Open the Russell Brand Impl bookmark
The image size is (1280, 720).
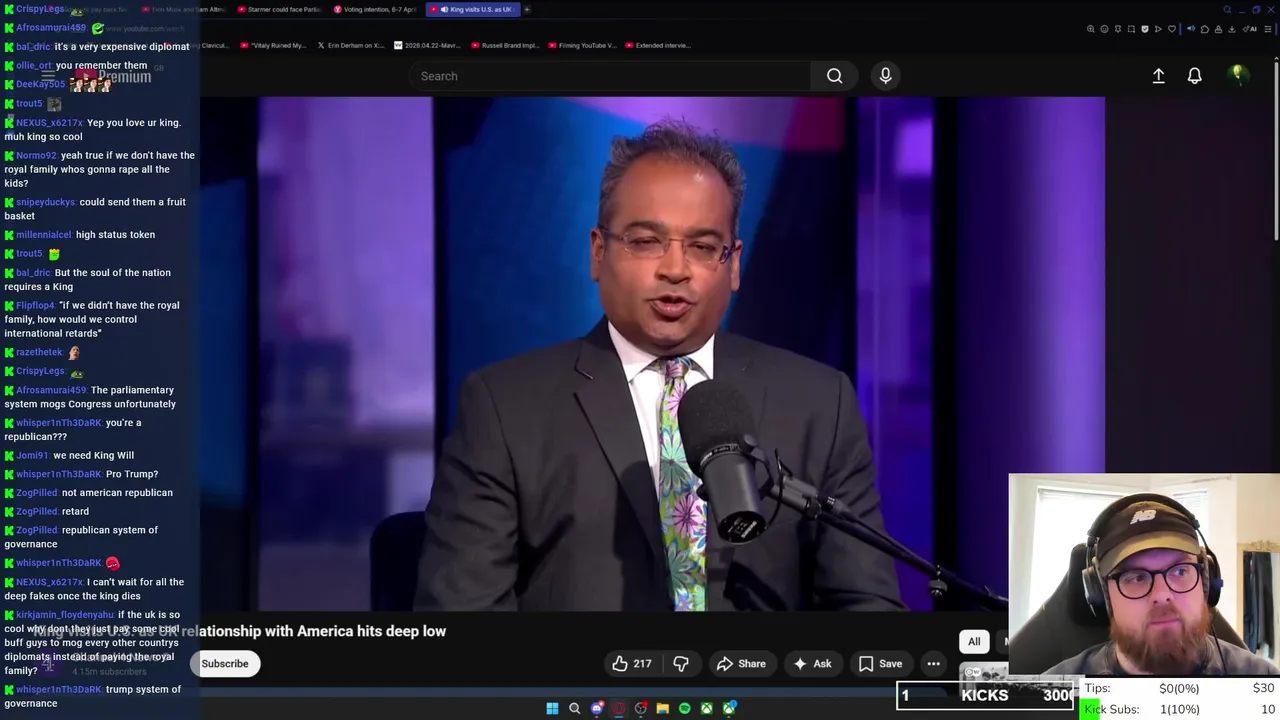click(505, 45)
